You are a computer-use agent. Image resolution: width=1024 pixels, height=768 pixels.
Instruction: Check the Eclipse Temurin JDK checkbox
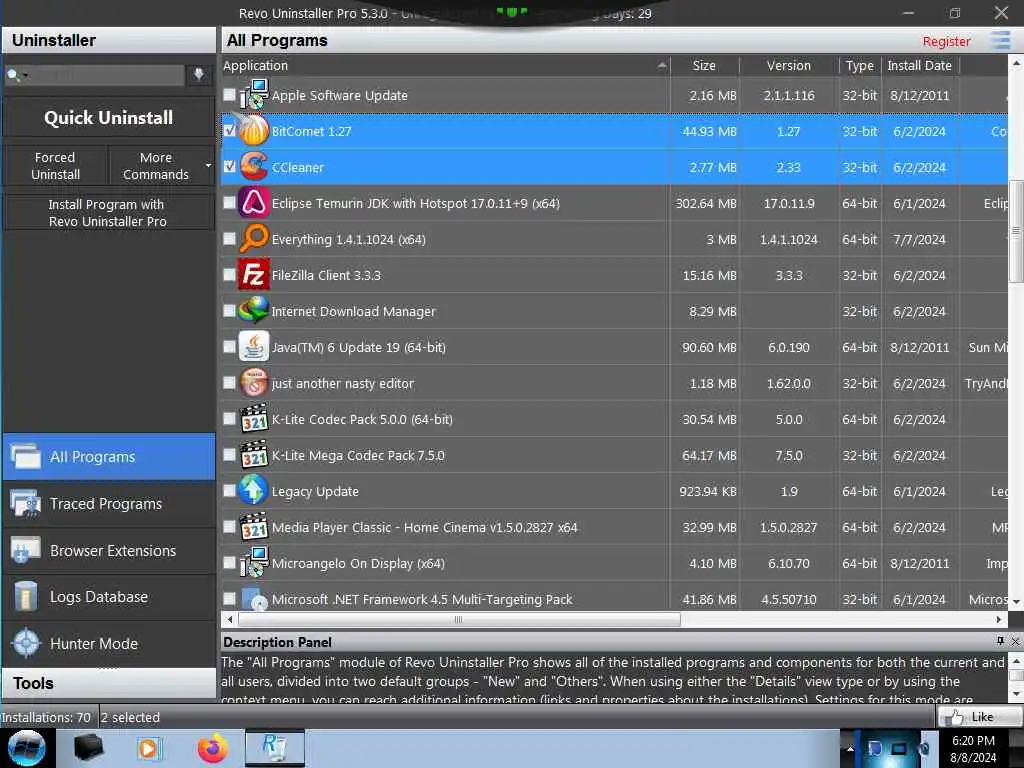[229, 202]
